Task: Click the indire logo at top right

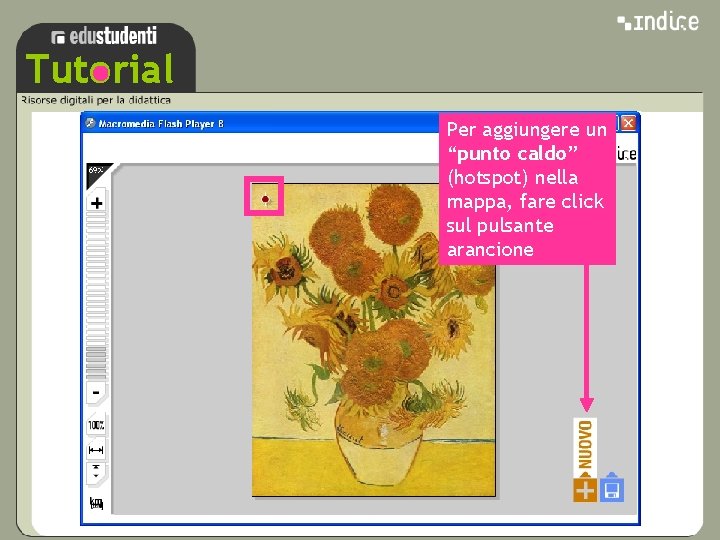Action: pyautogui.click(x=658, y=22)
